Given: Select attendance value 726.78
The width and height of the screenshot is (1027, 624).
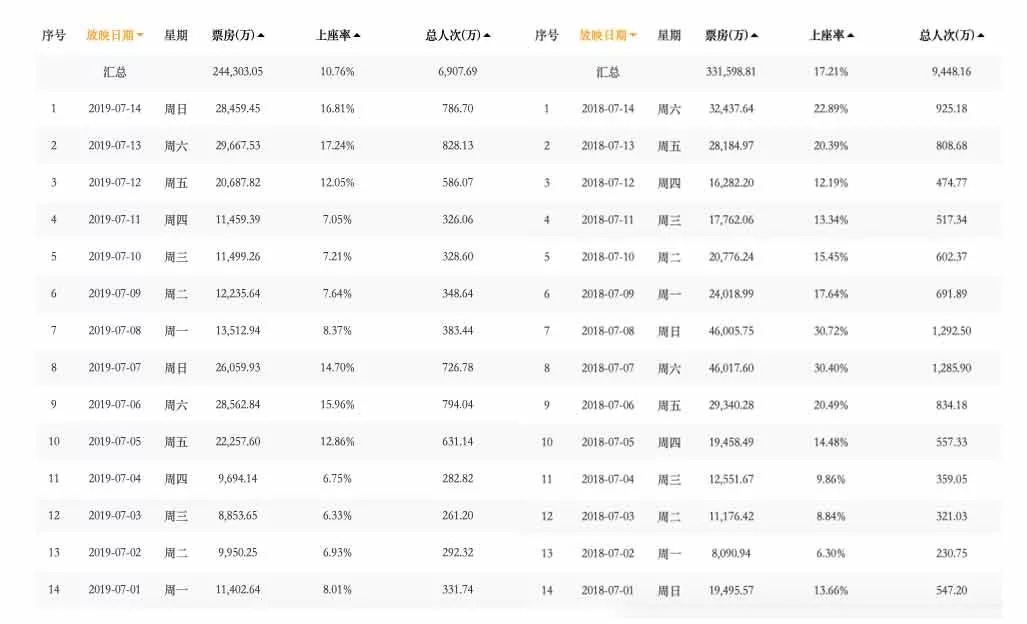Looking at the screenshot, I should (458, 367).
